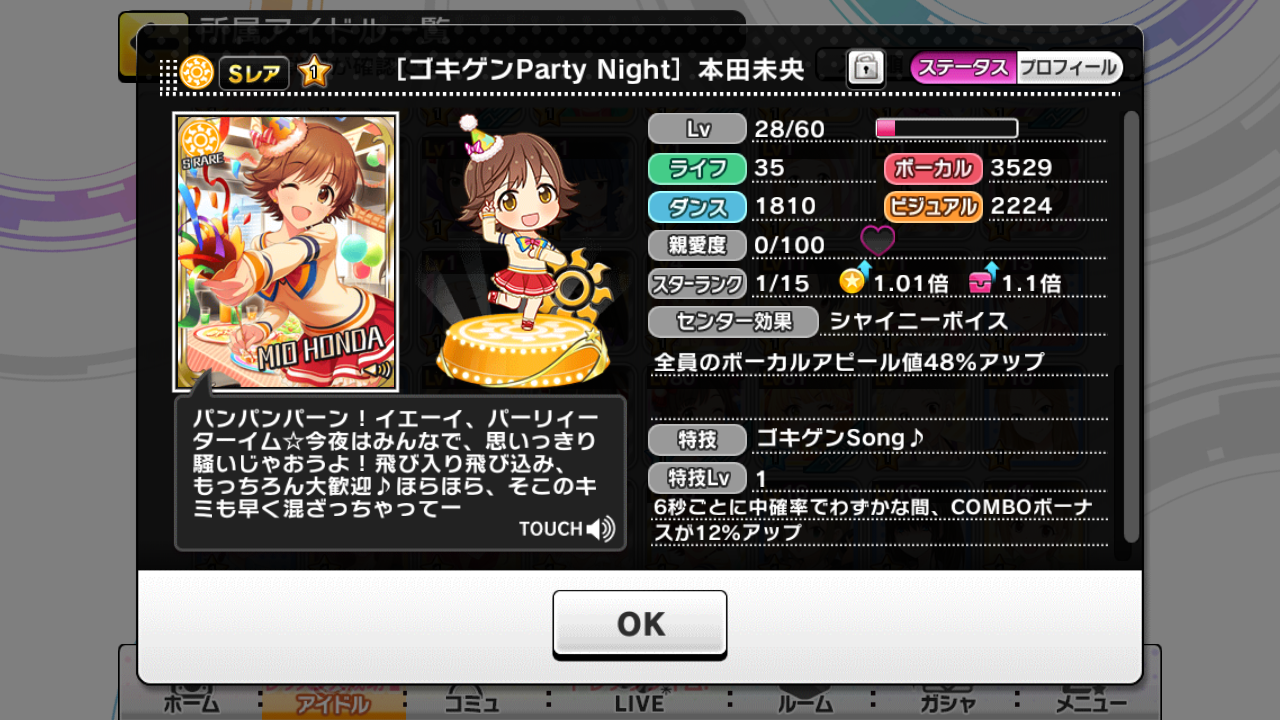Click the 特技 skill label

(x=697, y=439)
